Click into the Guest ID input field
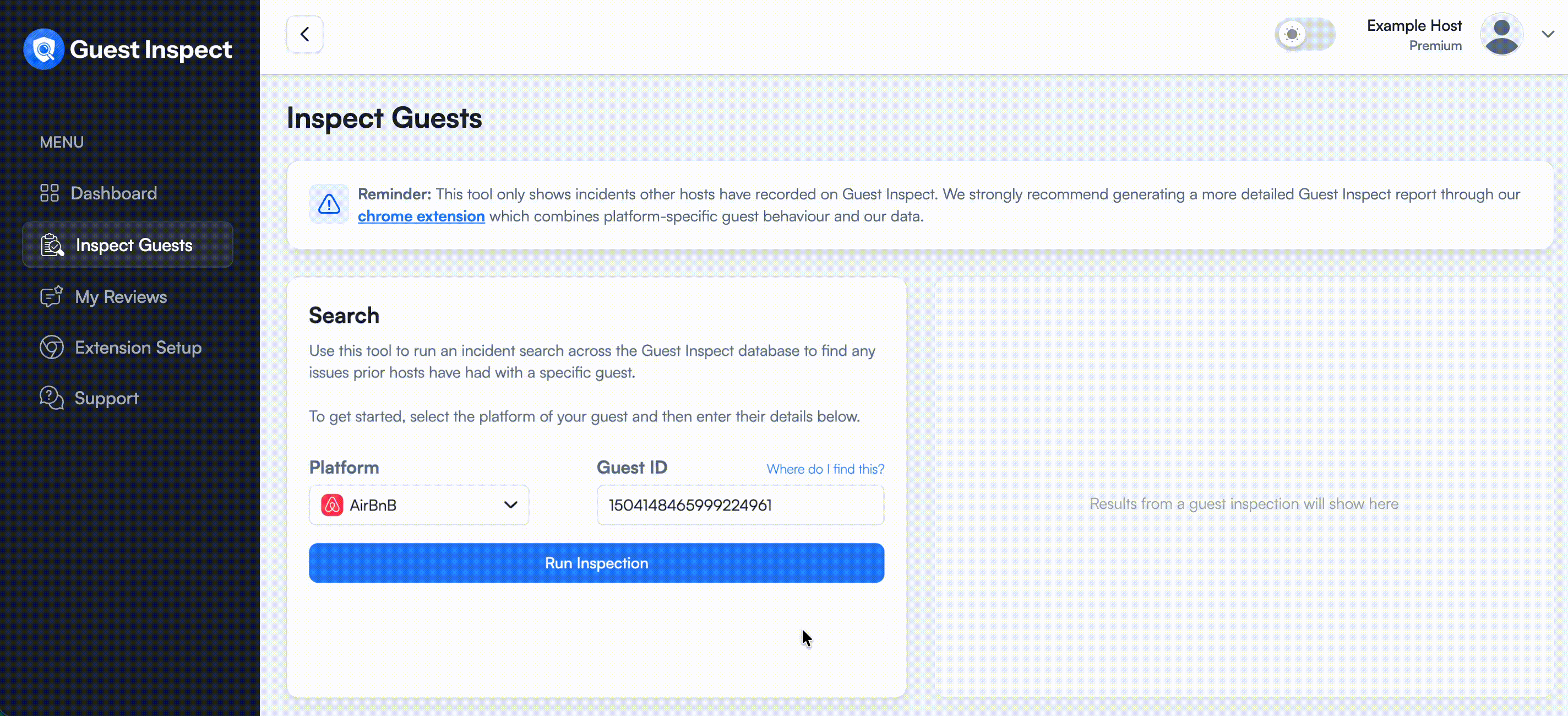This screenshot has height=716, width=1568. 740,505
